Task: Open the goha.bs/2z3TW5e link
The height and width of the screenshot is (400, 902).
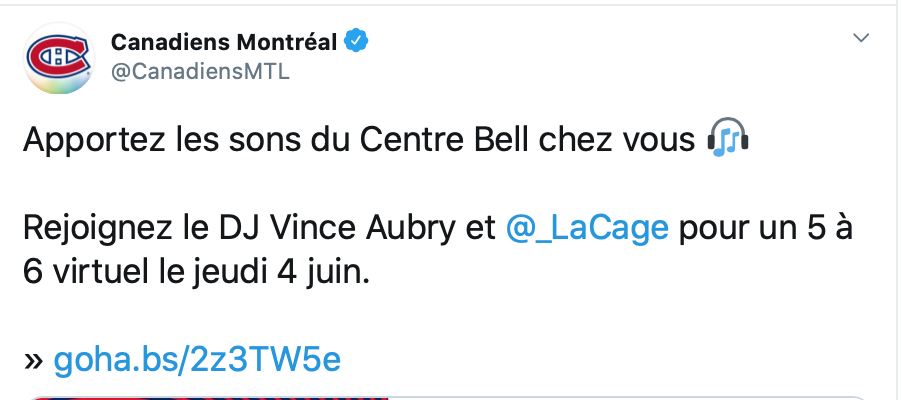Action: pos(197,360)
